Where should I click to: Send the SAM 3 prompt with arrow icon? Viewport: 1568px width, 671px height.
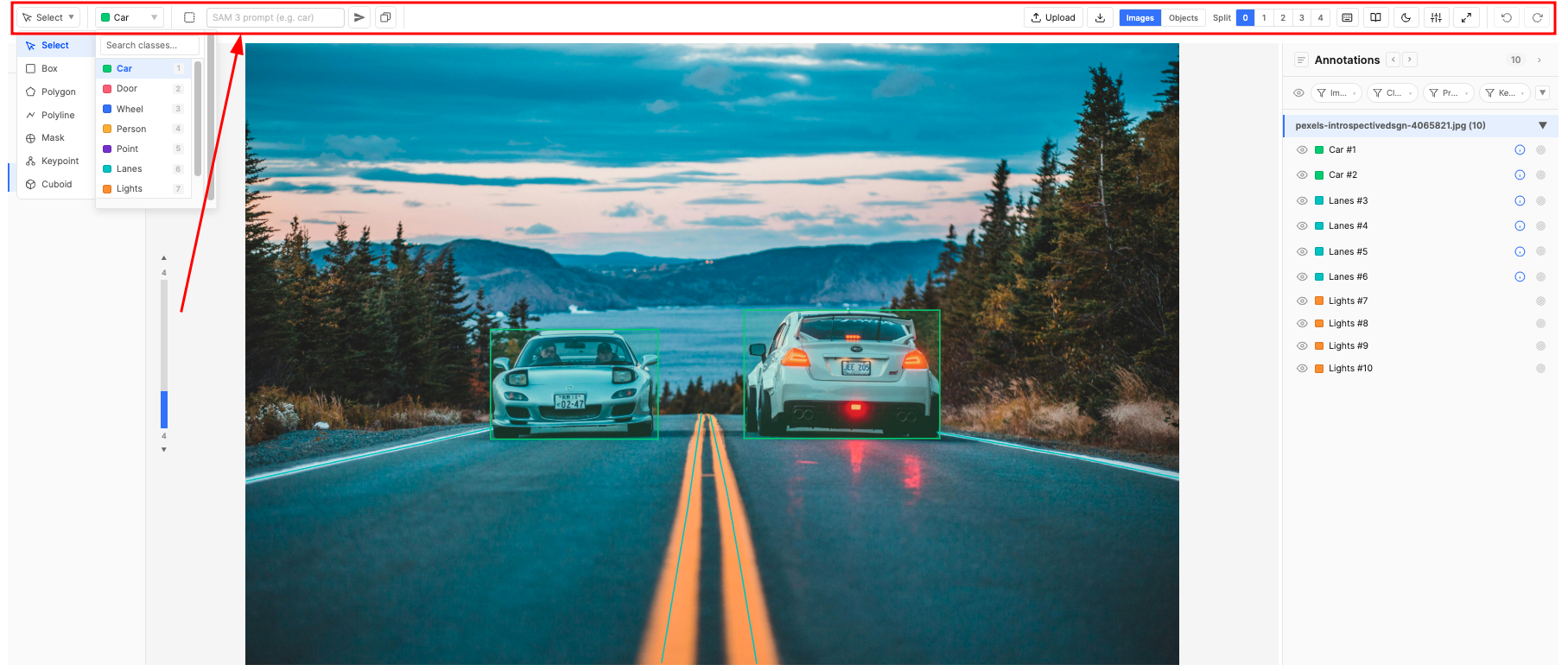pos(359,17)
